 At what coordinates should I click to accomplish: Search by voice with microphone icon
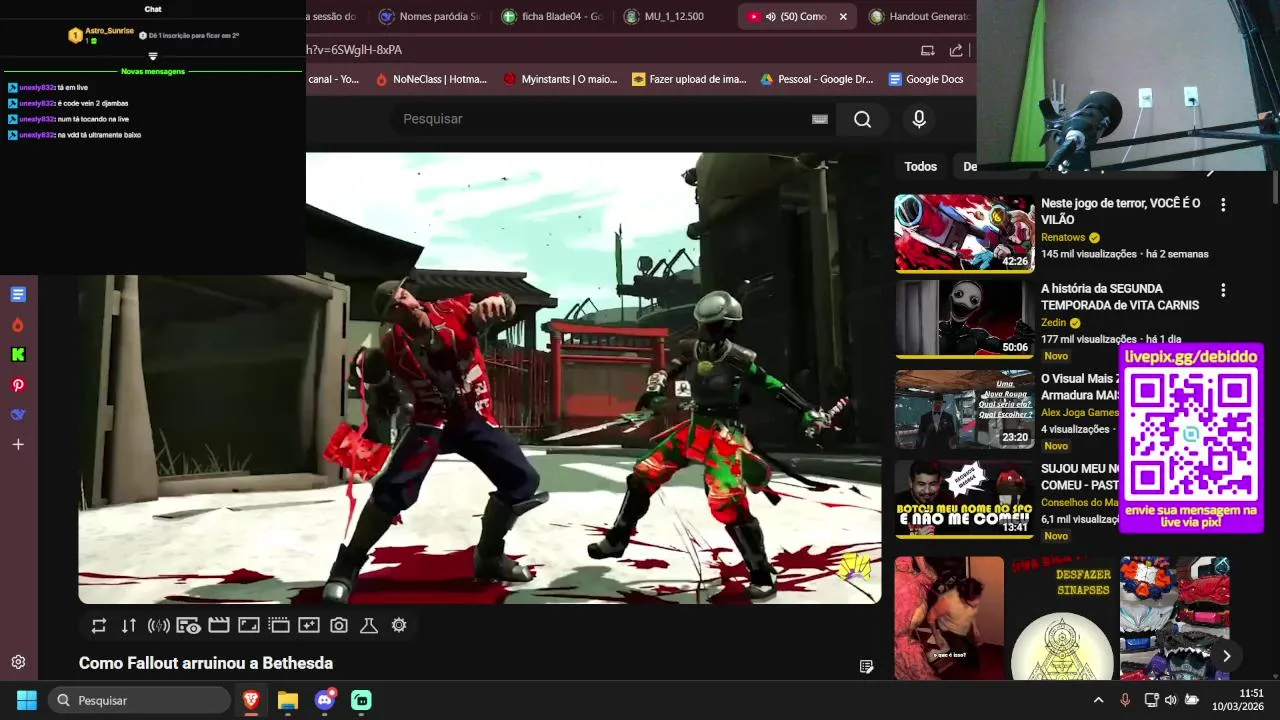919,119
